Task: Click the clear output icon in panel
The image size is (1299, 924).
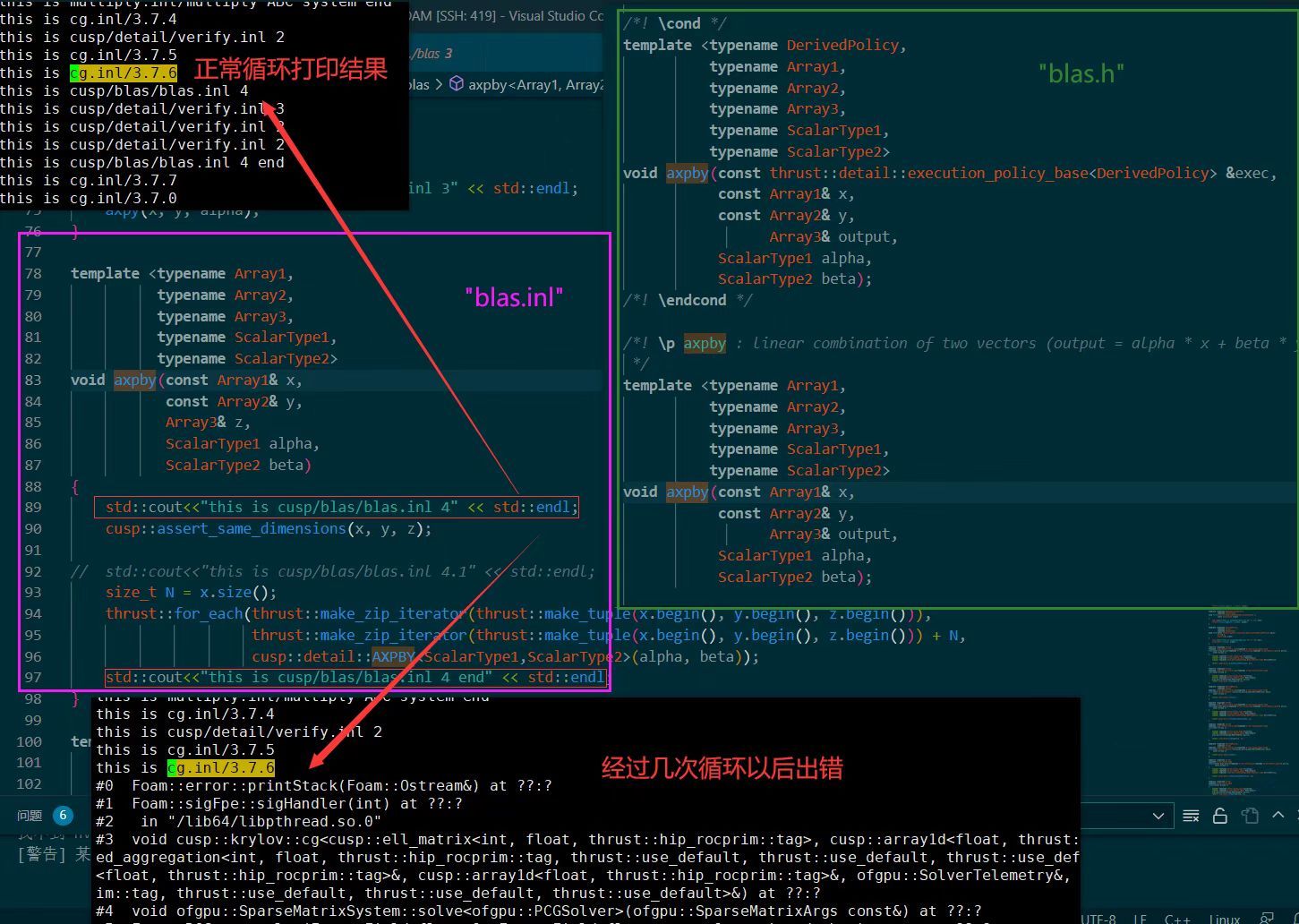Action: coord(1191,816)
